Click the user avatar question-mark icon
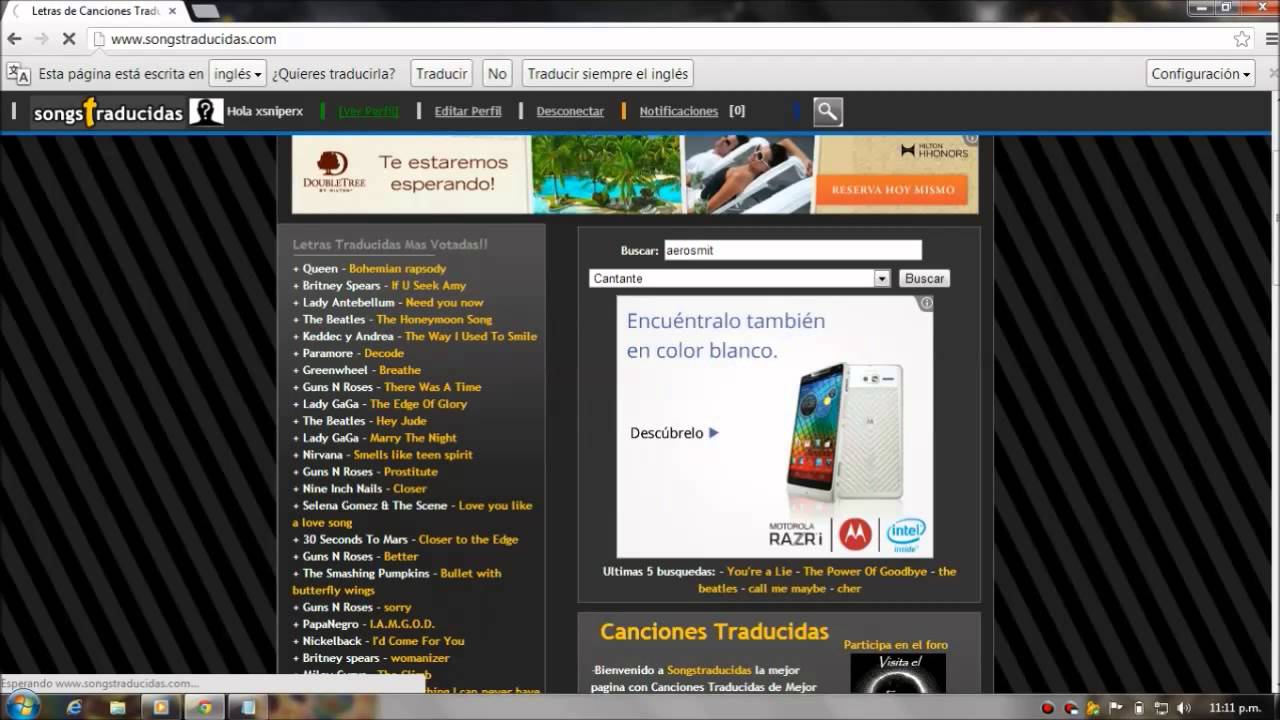The image size is (1280, 720). coord(206,111)
